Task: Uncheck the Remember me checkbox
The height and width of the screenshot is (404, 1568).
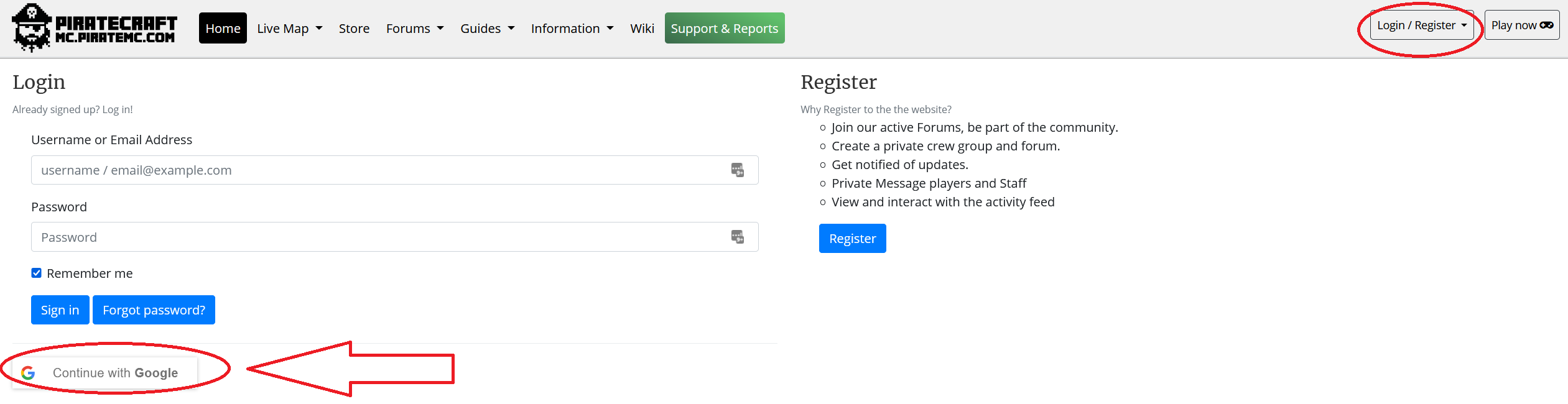Action: point(37,273)
